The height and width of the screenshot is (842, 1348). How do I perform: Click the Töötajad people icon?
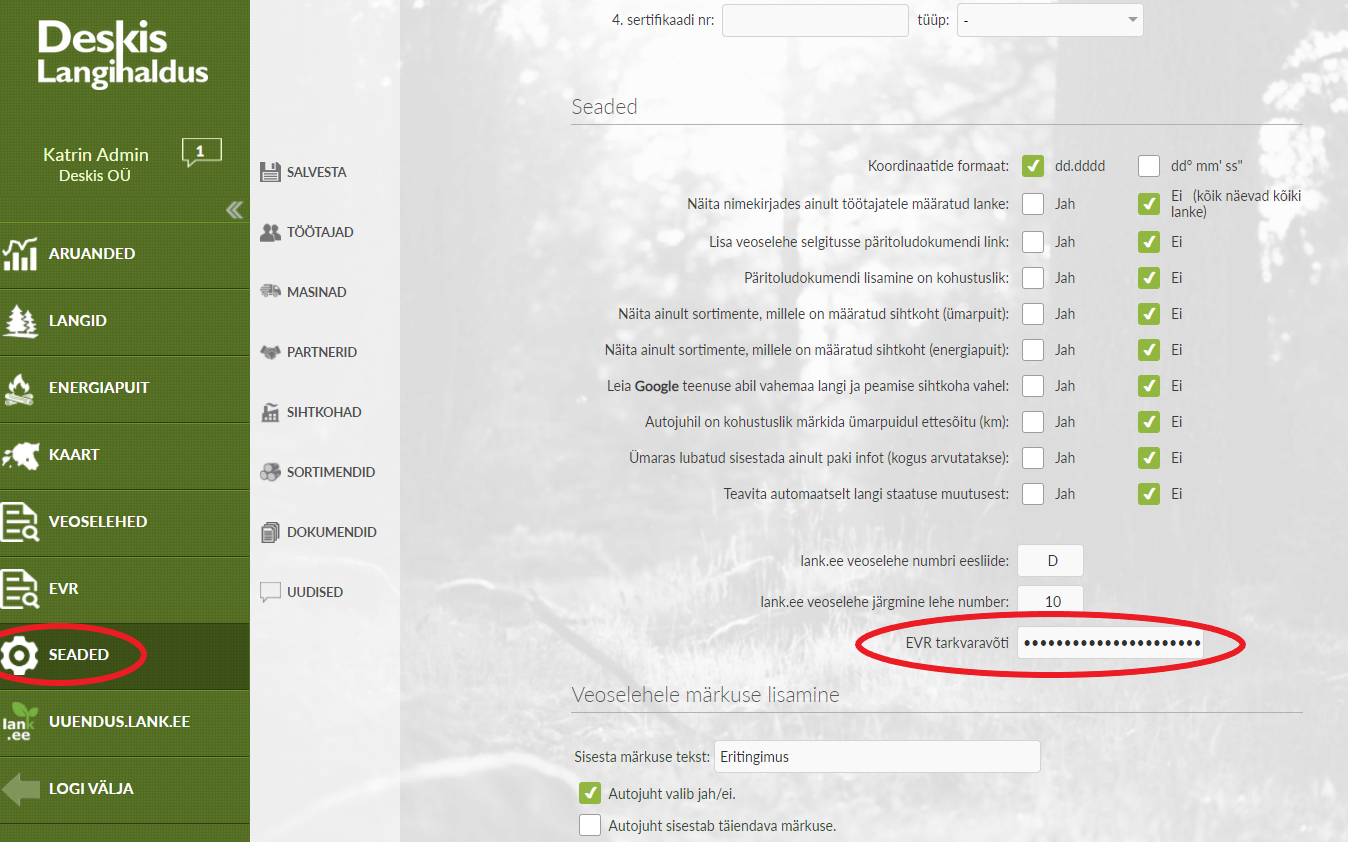tap(270, 232)
